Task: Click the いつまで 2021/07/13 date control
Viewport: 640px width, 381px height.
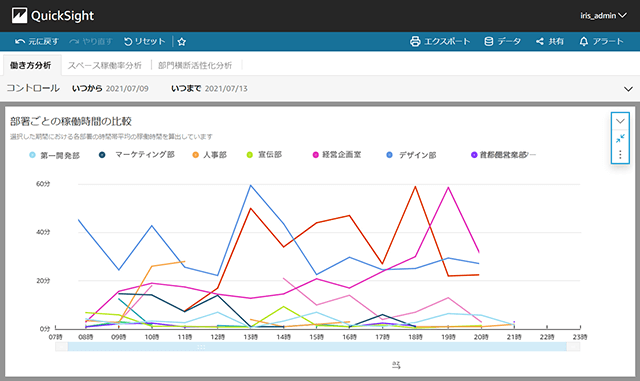Action: pos(209,89)
